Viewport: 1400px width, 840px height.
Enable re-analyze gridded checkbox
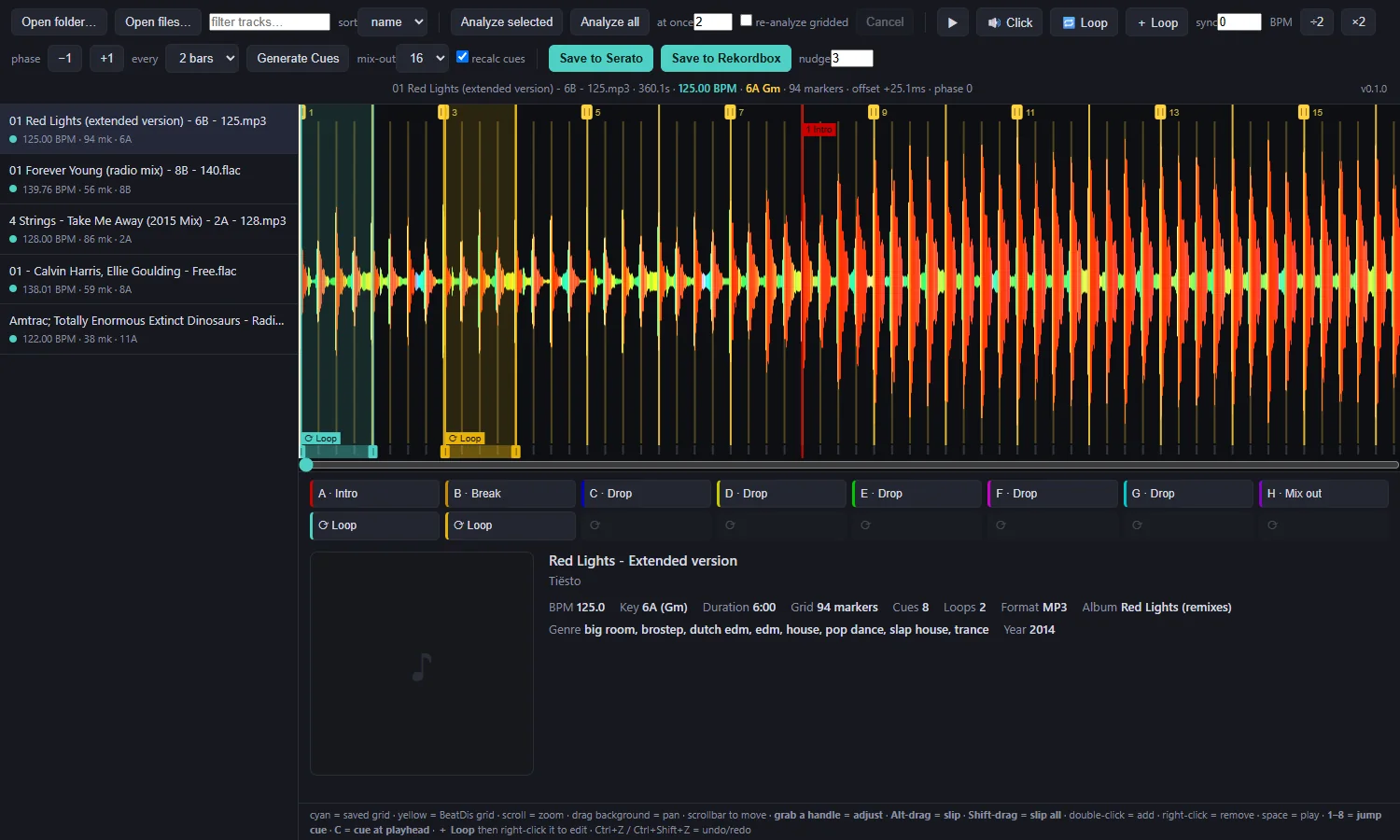746,20
